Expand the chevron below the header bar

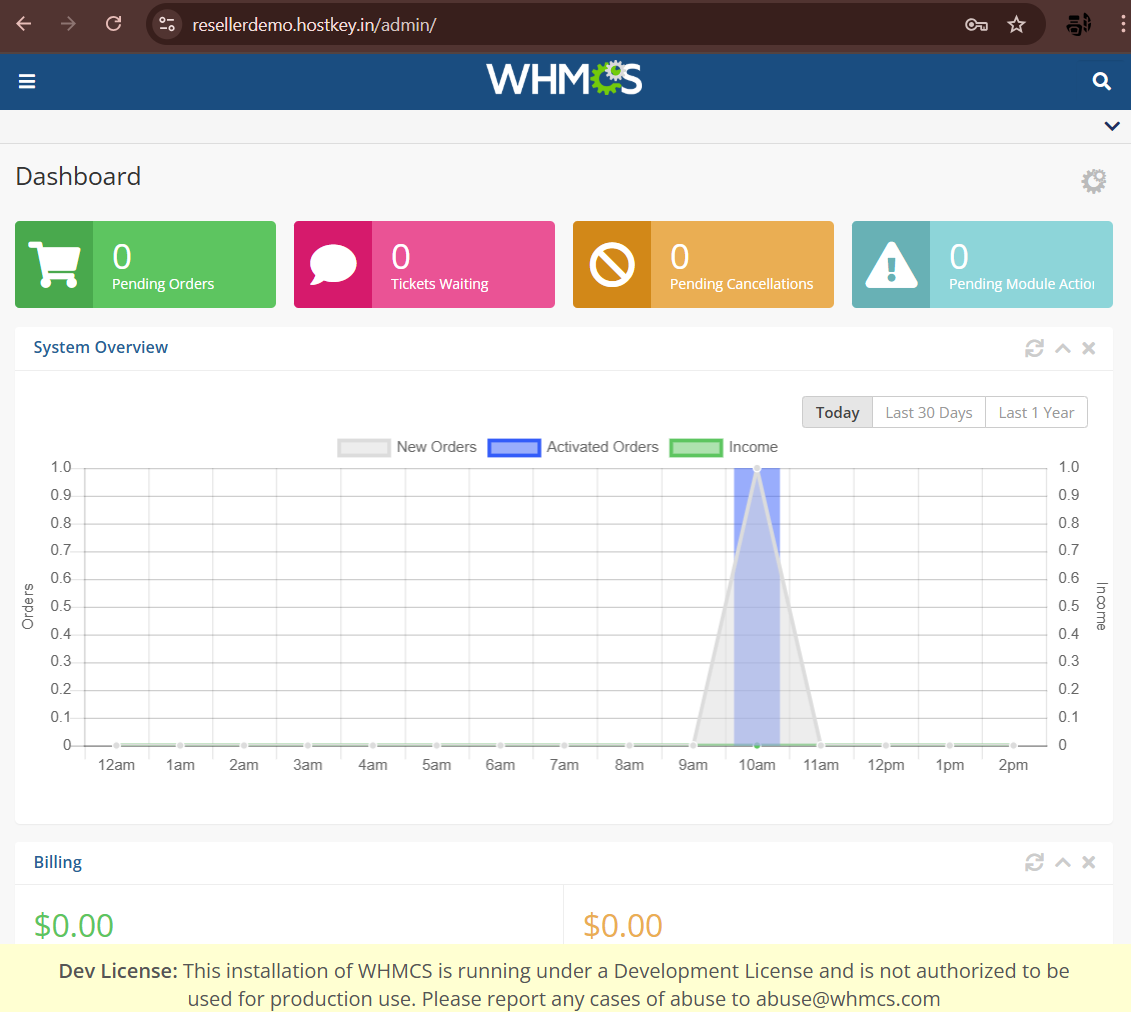tap(1111, 126)
